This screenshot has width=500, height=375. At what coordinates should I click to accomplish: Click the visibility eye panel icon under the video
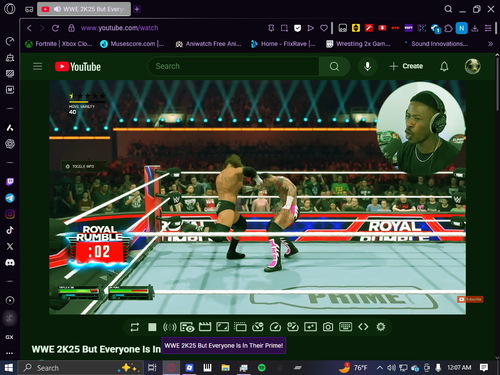tap(187, 327)
